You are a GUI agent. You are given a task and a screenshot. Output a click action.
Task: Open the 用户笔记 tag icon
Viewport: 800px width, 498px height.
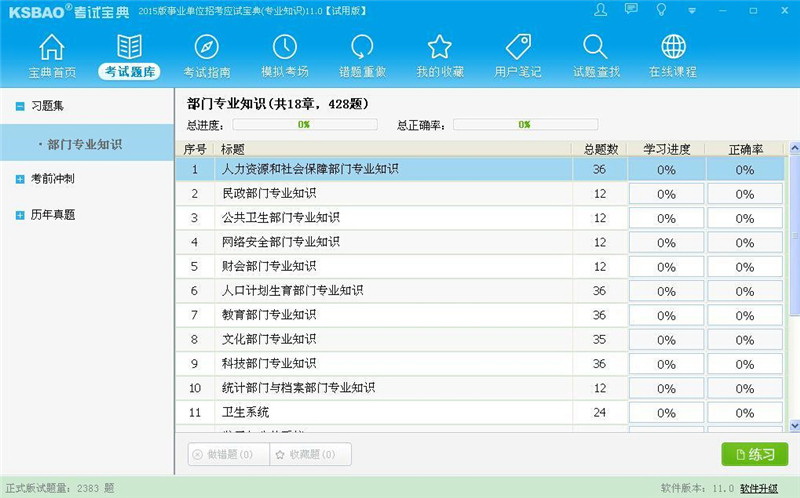[518, 47]
